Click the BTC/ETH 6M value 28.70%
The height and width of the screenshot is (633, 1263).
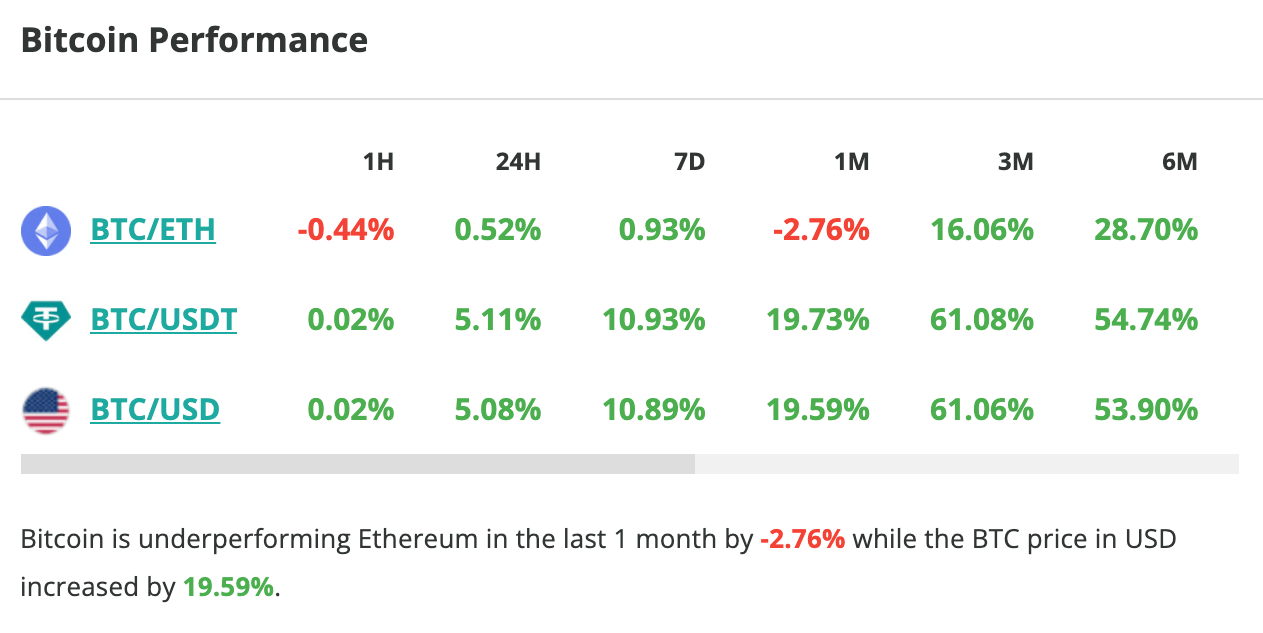(1146, 231)
